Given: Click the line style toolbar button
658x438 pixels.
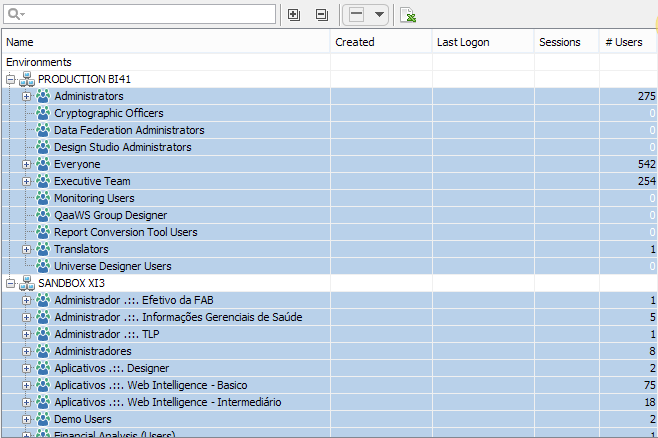Looking at the screenshot, I should point(356,15).
